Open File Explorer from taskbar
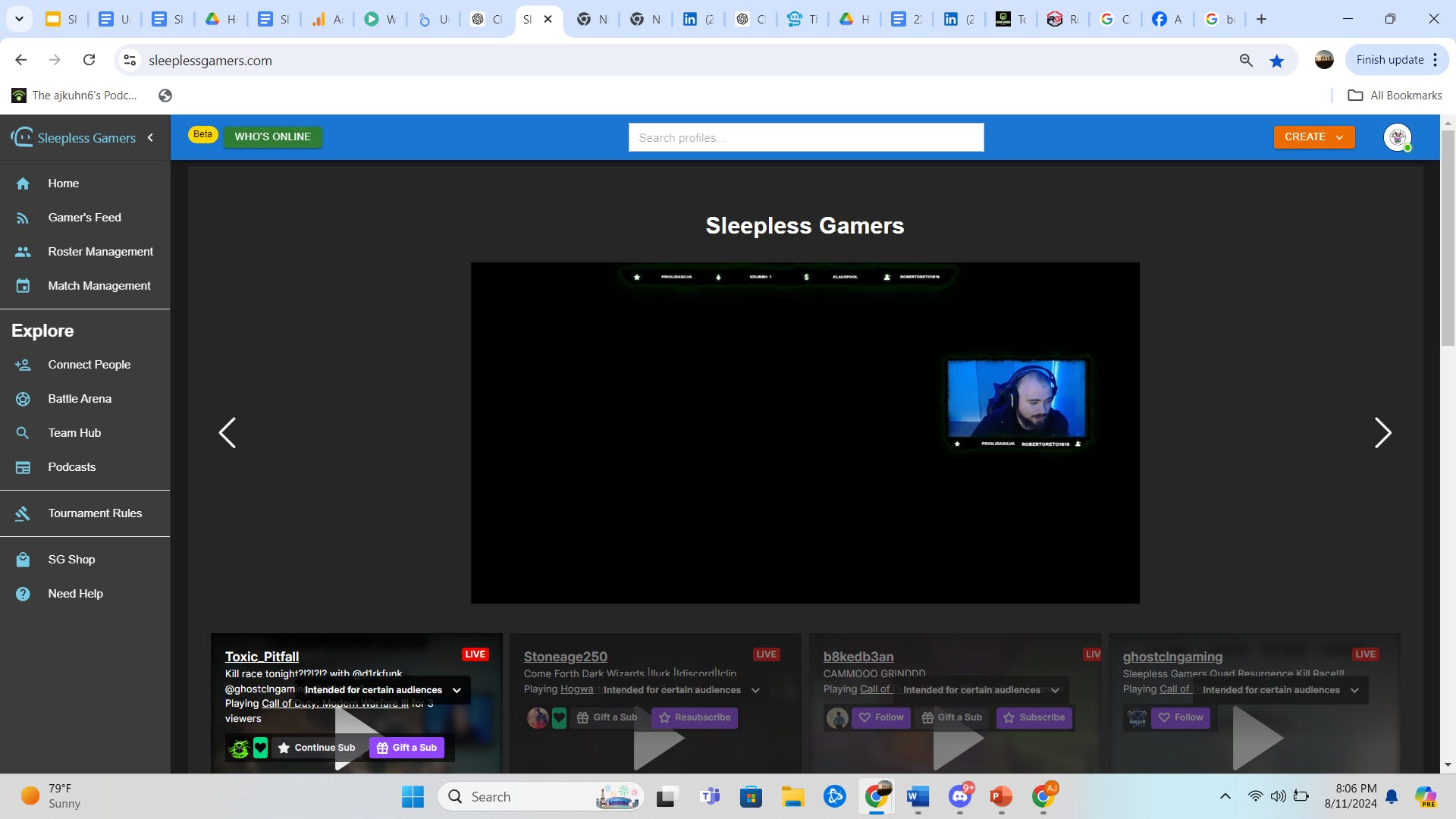 coord(792,797)
